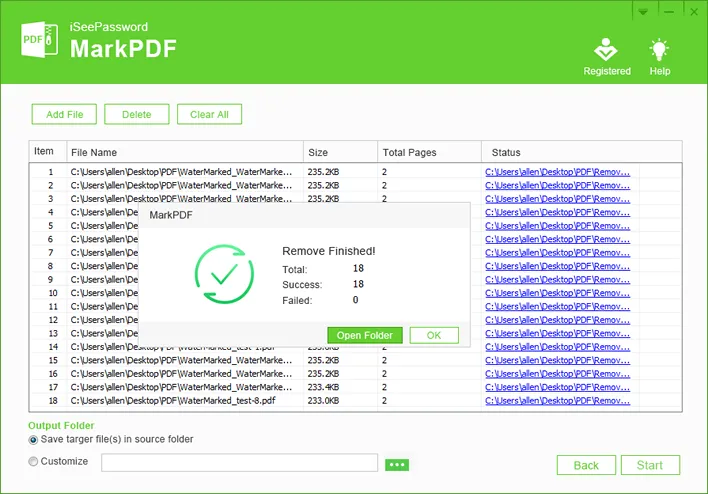The image size is (708, 494).
Task: Sort by the Total Pages column header
Action: [x=429, y=152]
